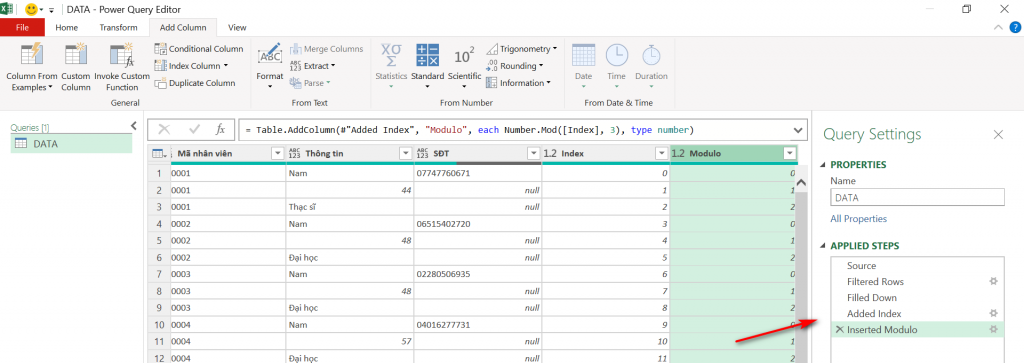Click Index column 1.2 type icon
The height and width of the screenshot is (363, 1024).
coord(550,153)
